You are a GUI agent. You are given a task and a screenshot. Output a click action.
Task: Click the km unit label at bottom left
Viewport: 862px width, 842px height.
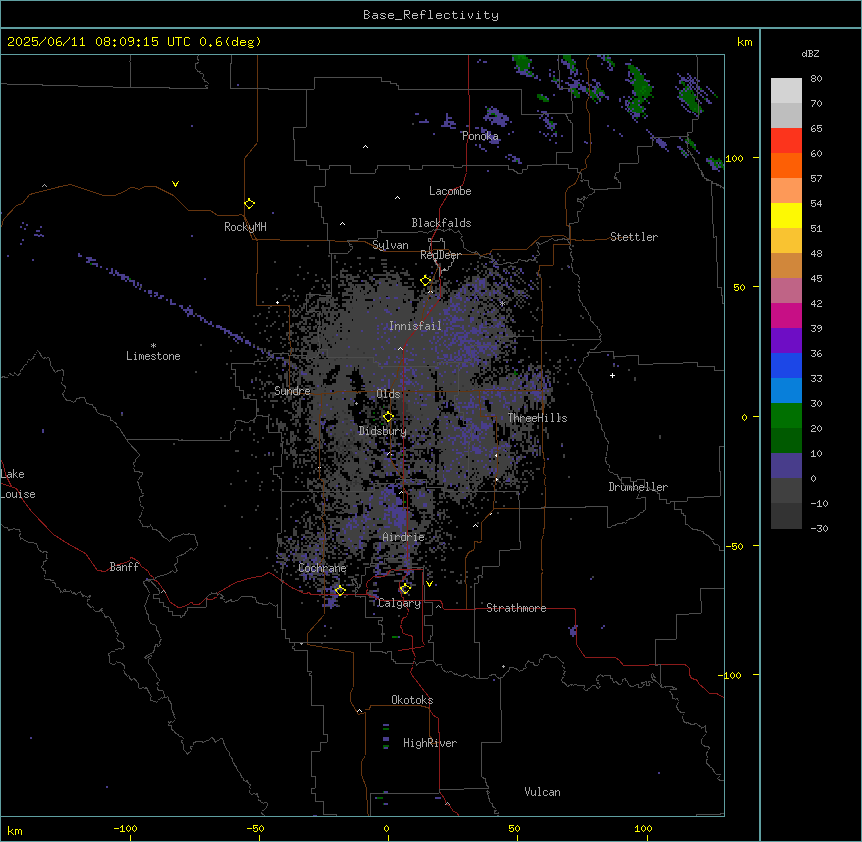15,830
